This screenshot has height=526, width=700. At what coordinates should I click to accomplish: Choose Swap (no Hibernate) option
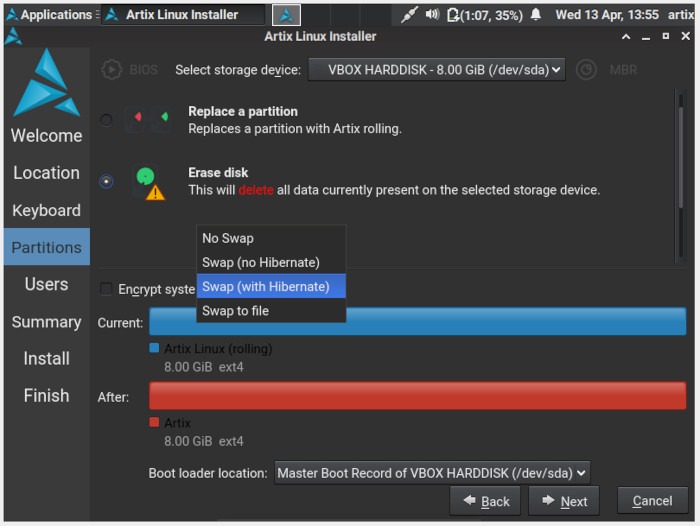click(271, 263)
